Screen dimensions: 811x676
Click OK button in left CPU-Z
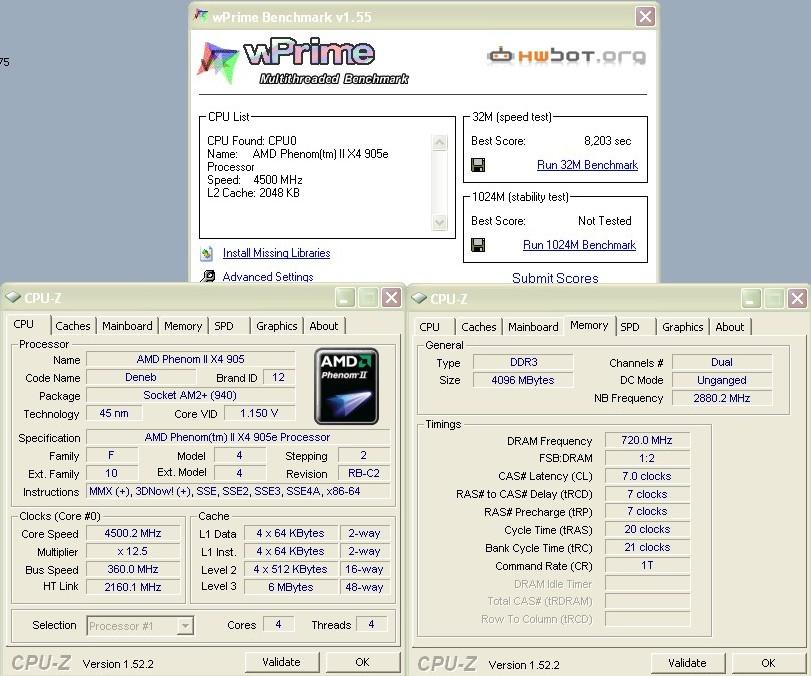tap(363, 662)
